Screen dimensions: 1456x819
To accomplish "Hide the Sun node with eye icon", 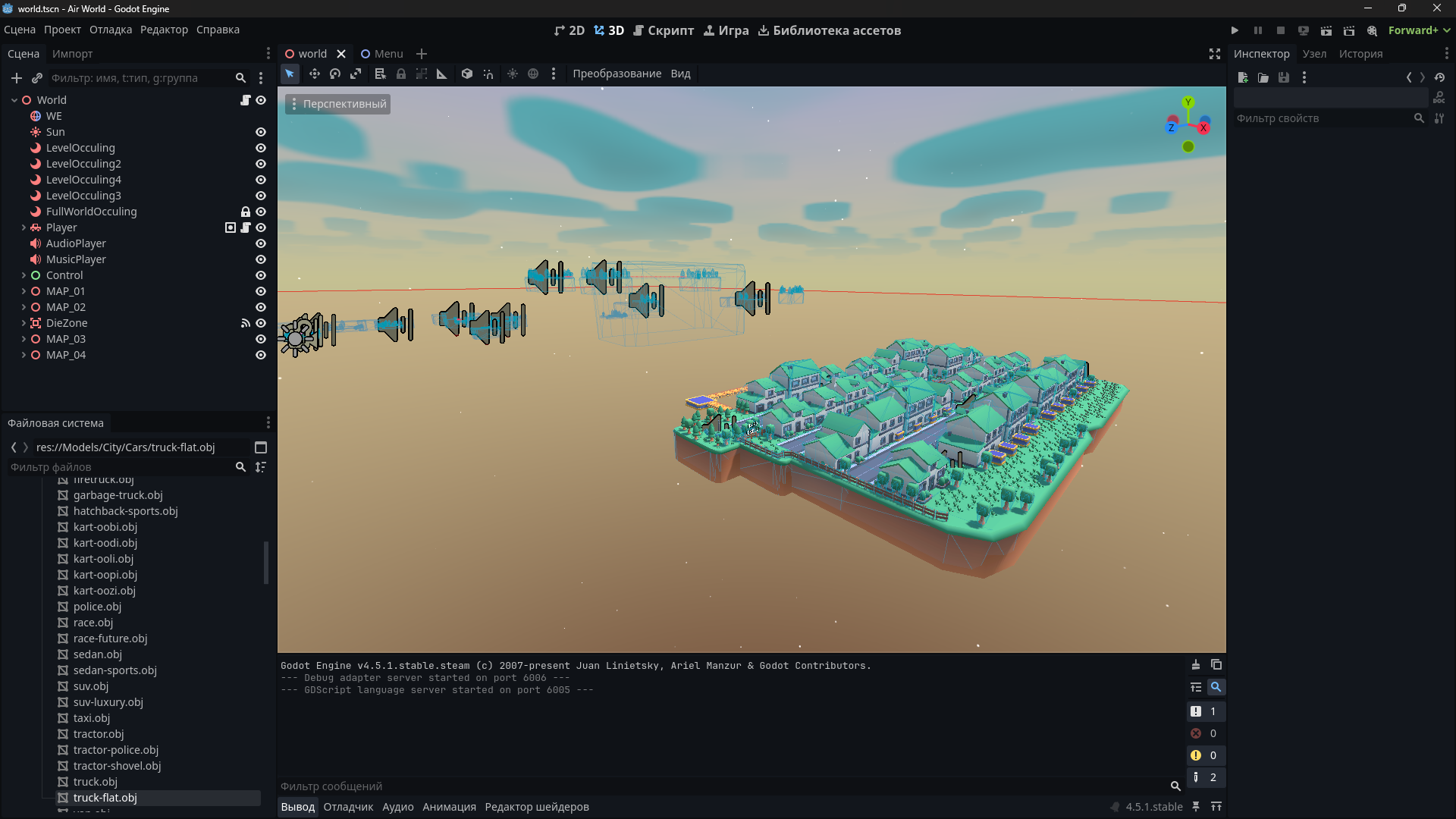I will click(x=261, y=132).
